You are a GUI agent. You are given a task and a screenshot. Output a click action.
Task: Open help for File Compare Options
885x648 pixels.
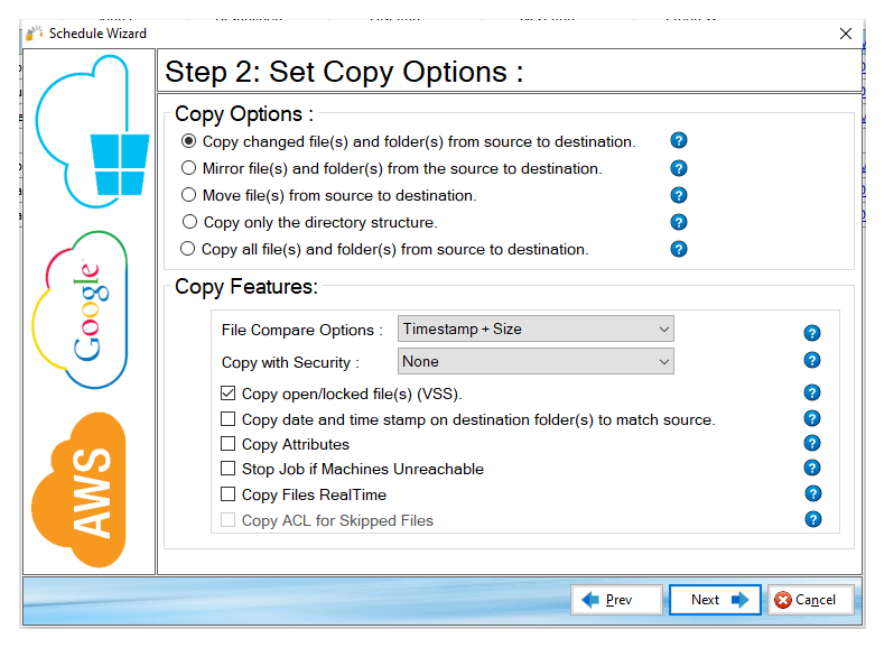coord(812,333)
